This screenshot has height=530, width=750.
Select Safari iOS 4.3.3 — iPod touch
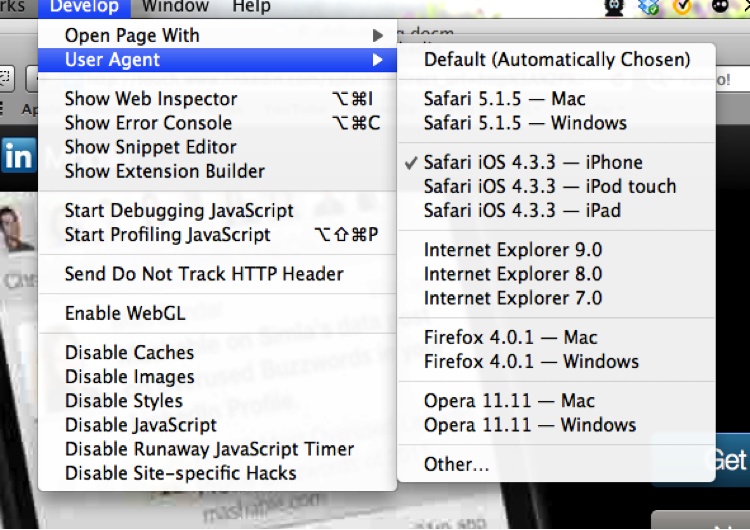[x=556, y=186]
